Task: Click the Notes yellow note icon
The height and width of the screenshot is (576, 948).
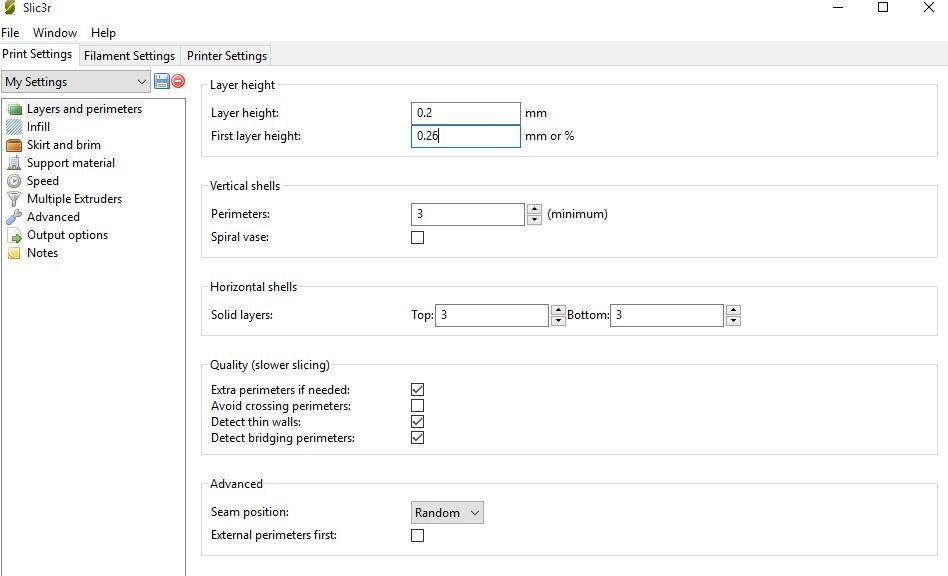Action: [x=14, y=253]
